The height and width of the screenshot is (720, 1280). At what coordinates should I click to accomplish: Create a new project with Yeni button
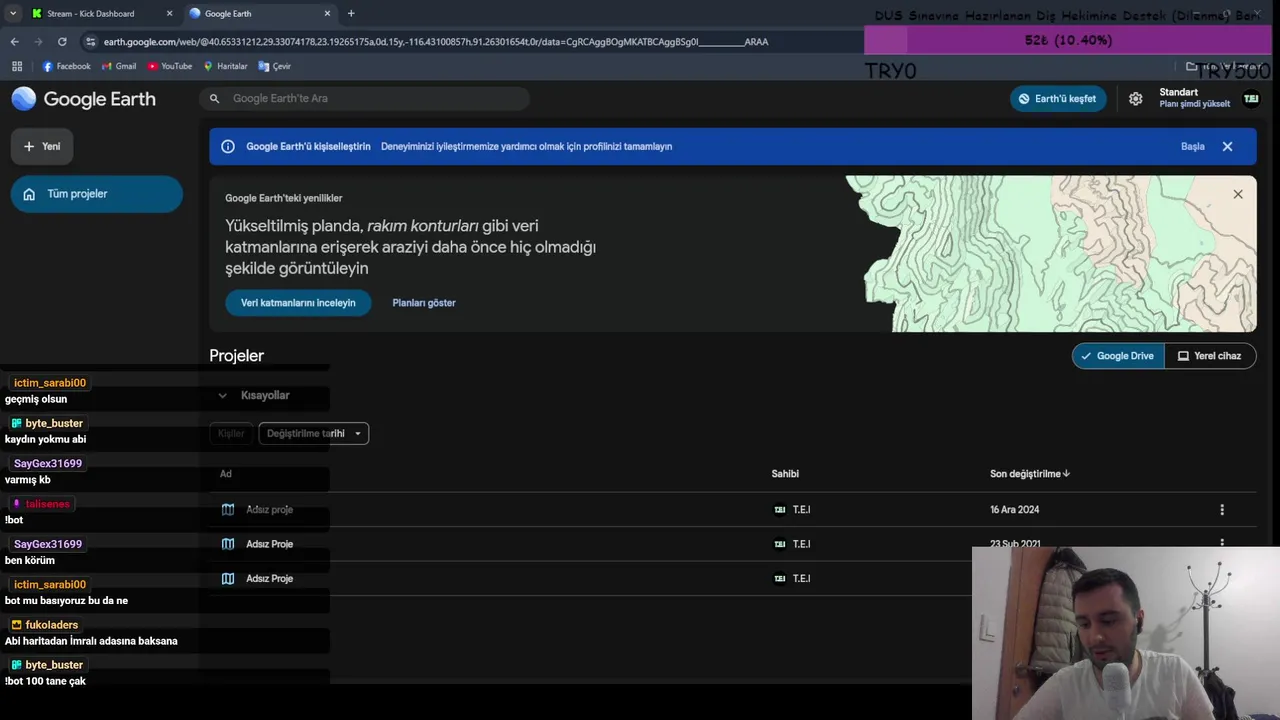point(42,147)
